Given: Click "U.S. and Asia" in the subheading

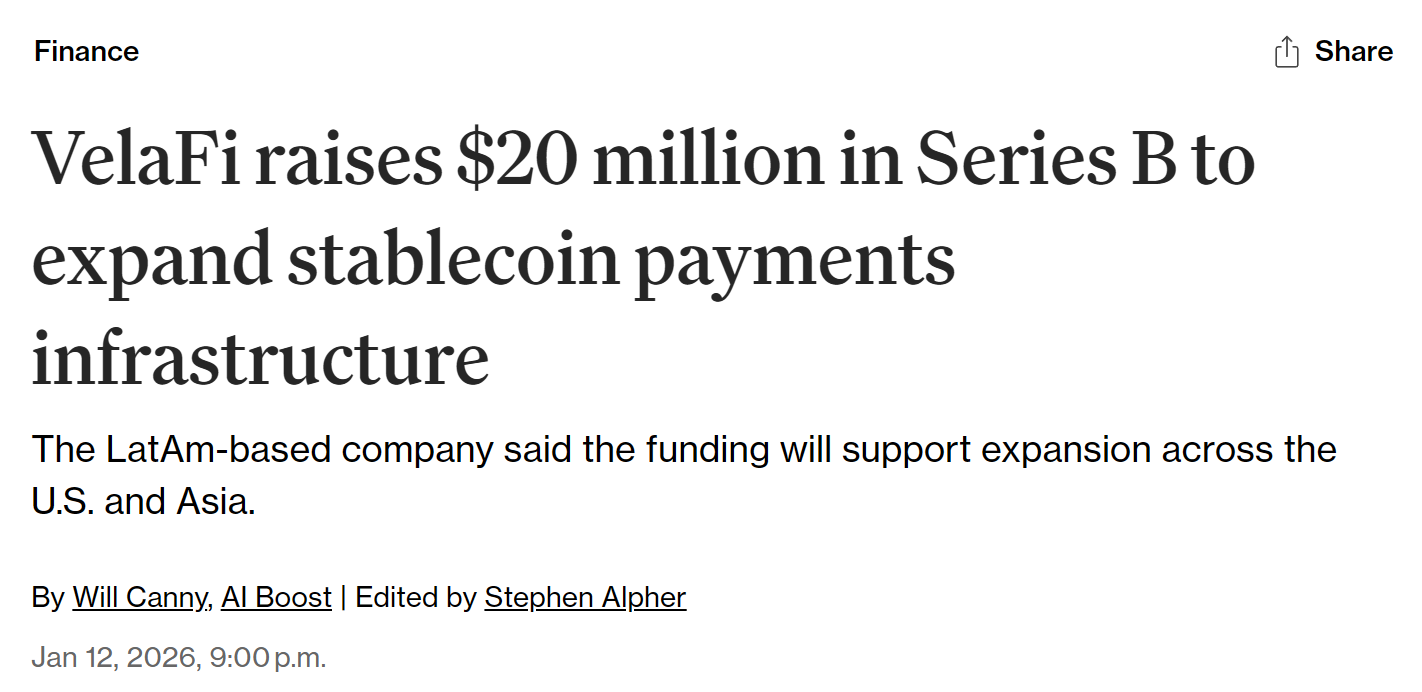Looking at the screenshot, I should pos(144,501).
